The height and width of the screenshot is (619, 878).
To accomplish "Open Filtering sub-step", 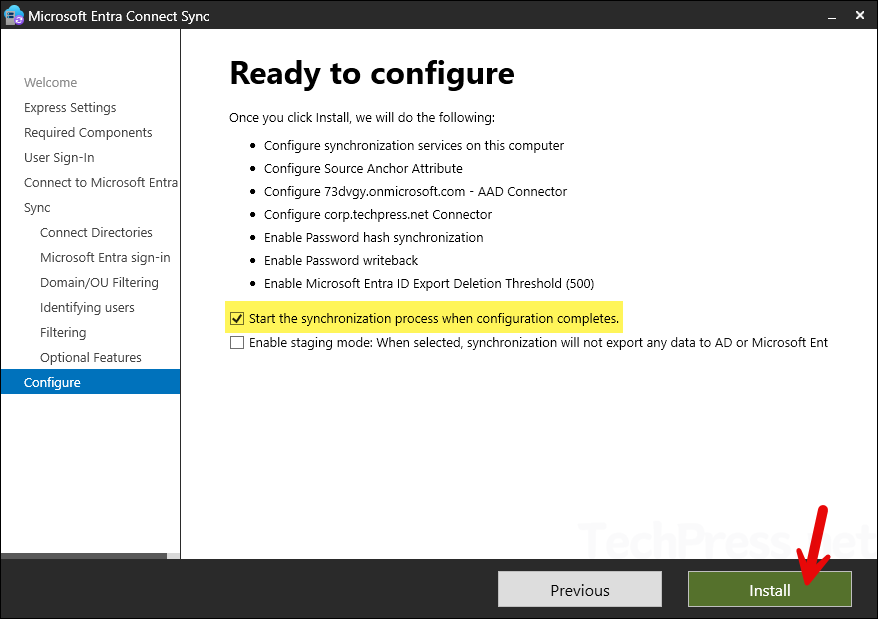I will (x=63, y=333).
